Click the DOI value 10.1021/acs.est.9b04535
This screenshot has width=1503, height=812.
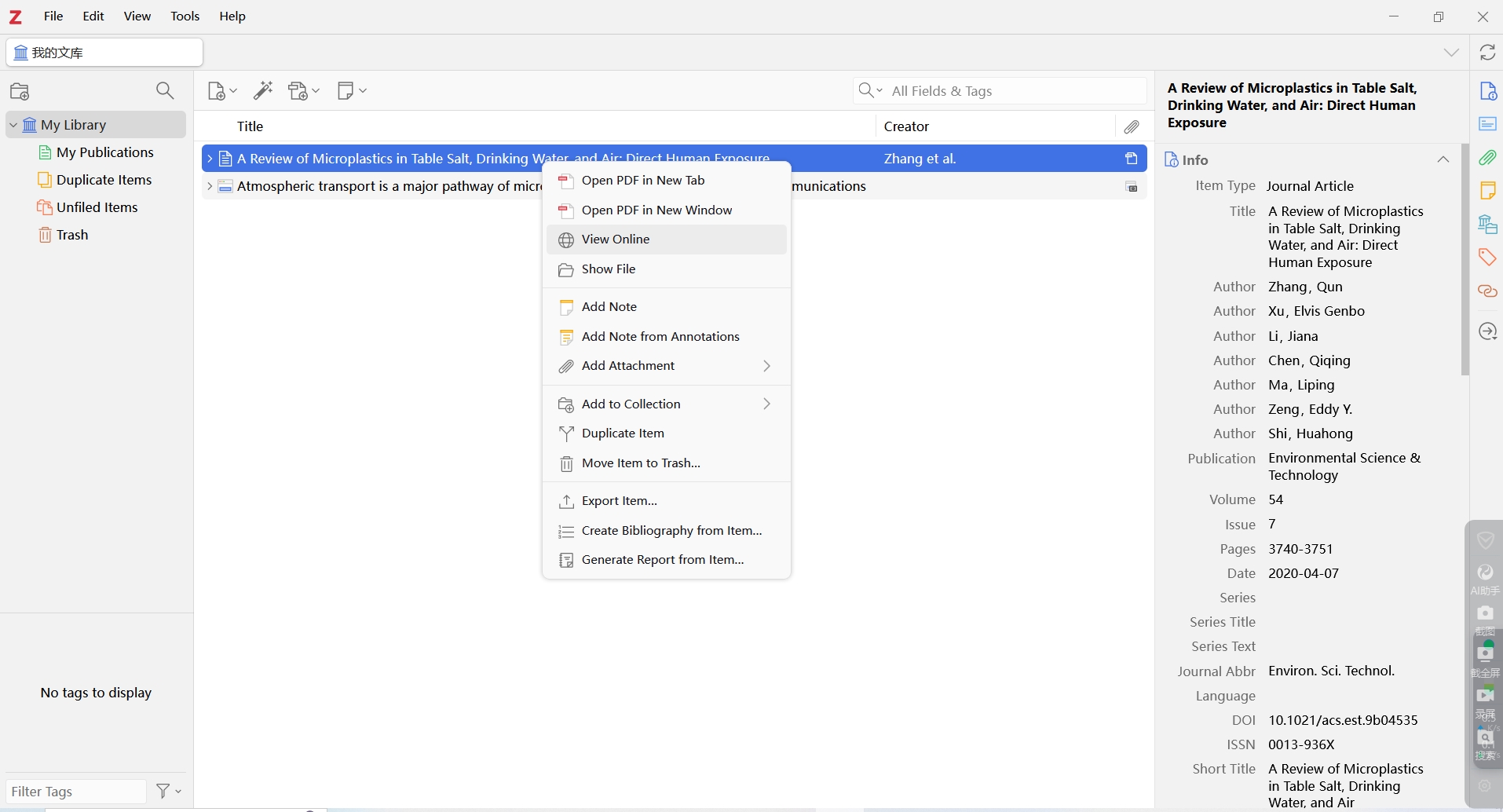click(x=1343, y=720)
